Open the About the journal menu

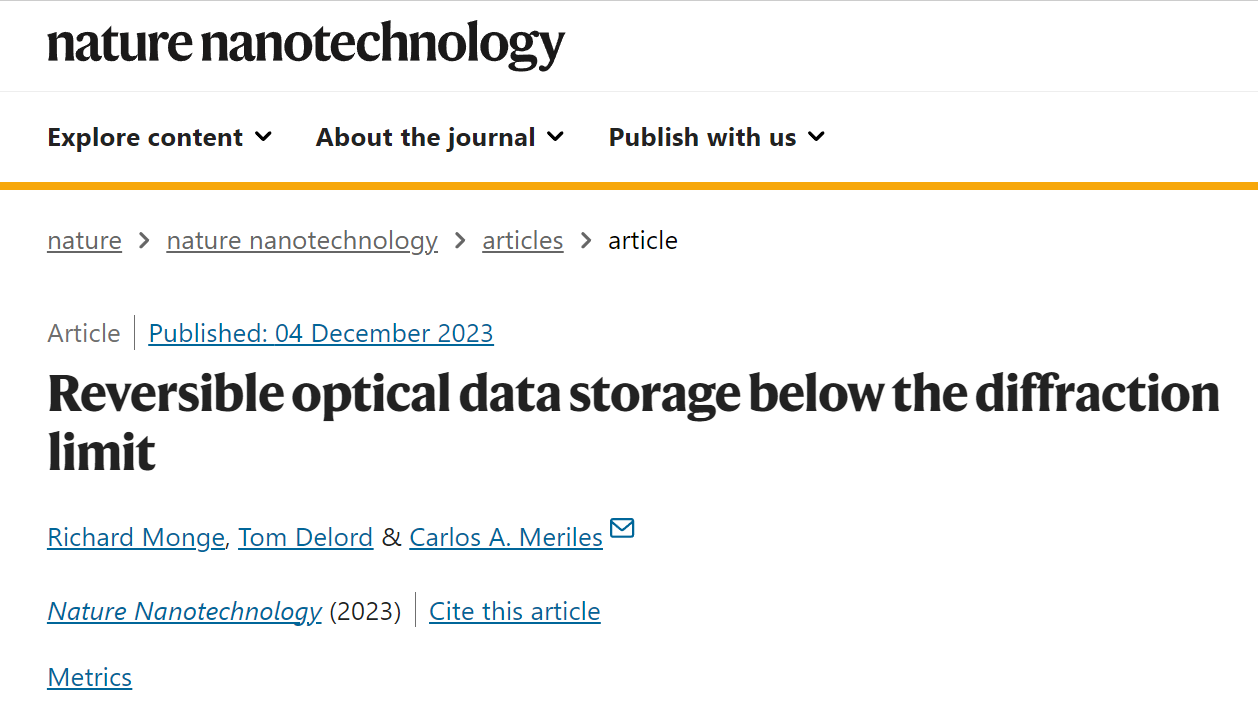pos(440,137)
